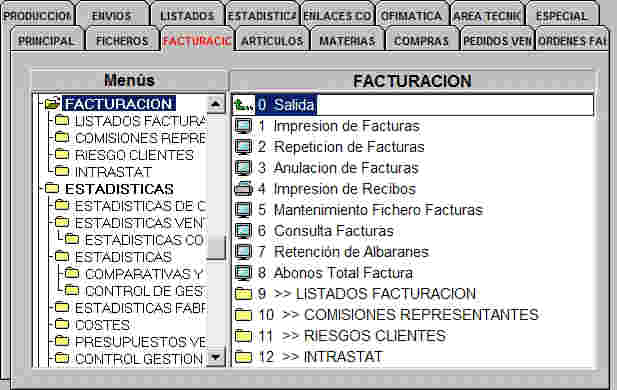The image size is (617, 390).
Task: Expand the ESTADISTICAS folder in the tree
Action: pyautogui.click(x=119, y=189)
